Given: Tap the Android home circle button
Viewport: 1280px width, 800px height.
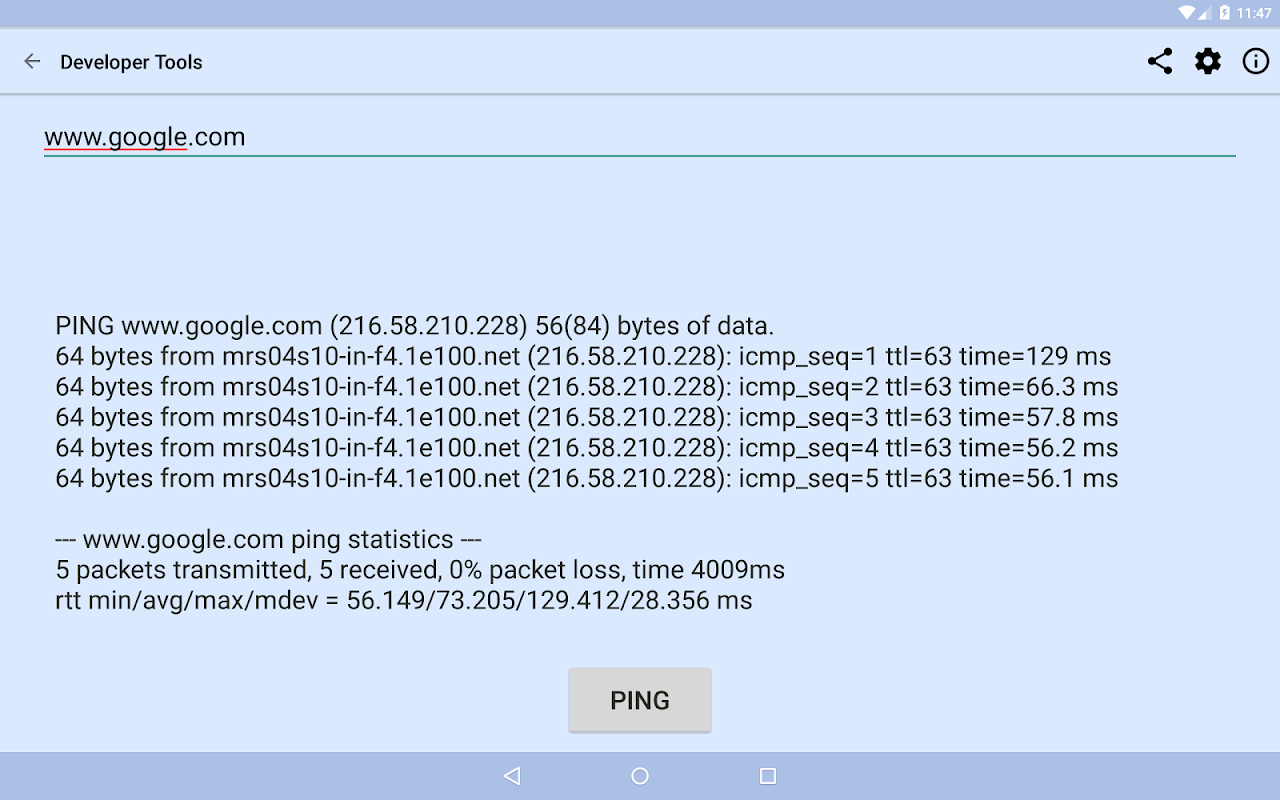Looking at the screenshot, I should click(640, 776).
